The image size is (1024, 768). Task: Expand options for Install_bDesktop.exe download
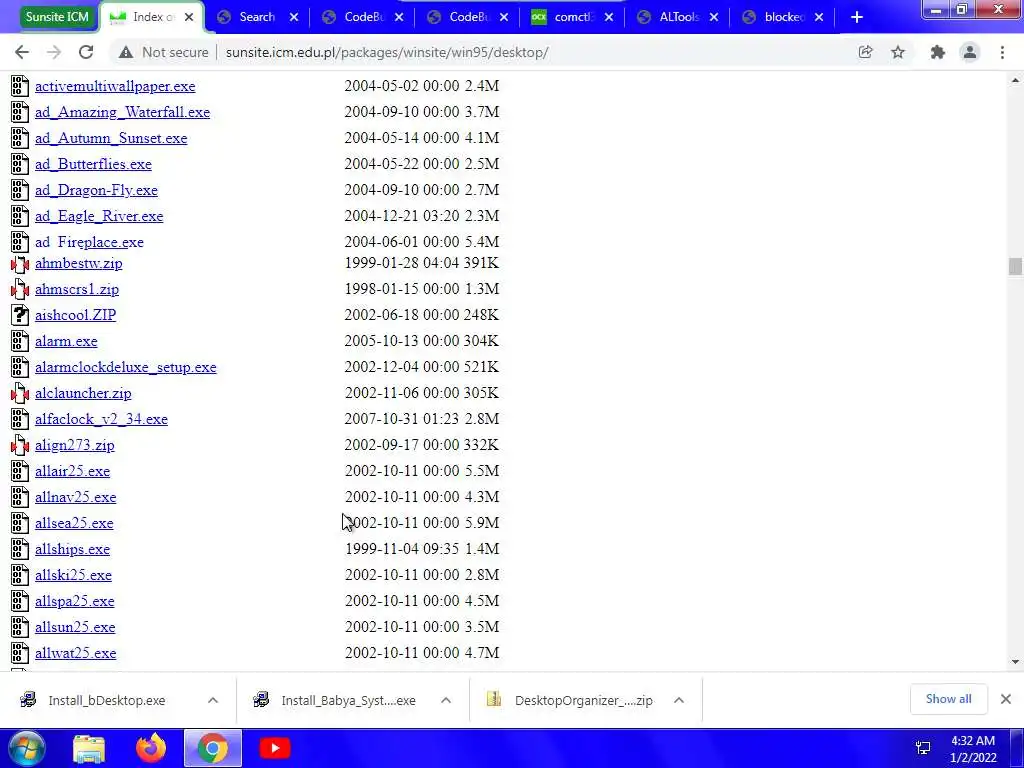(x=213, y=700)
